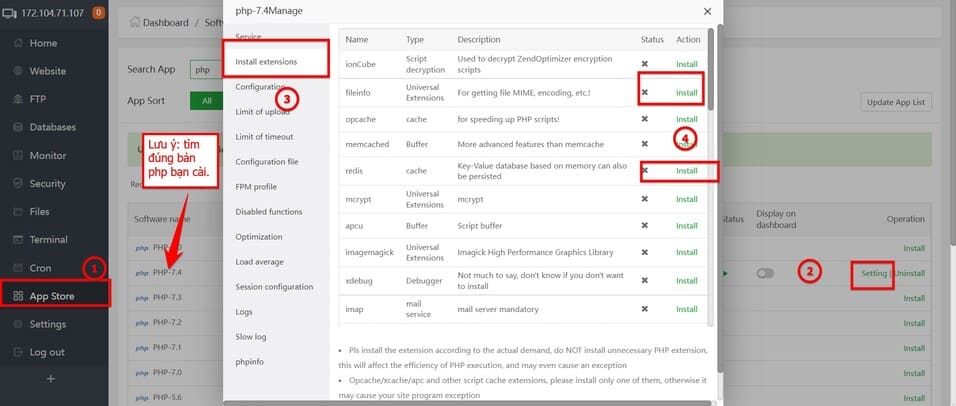Open Setting for PHP-7.4
Viewport: 956px width, 406px height.
873,273
